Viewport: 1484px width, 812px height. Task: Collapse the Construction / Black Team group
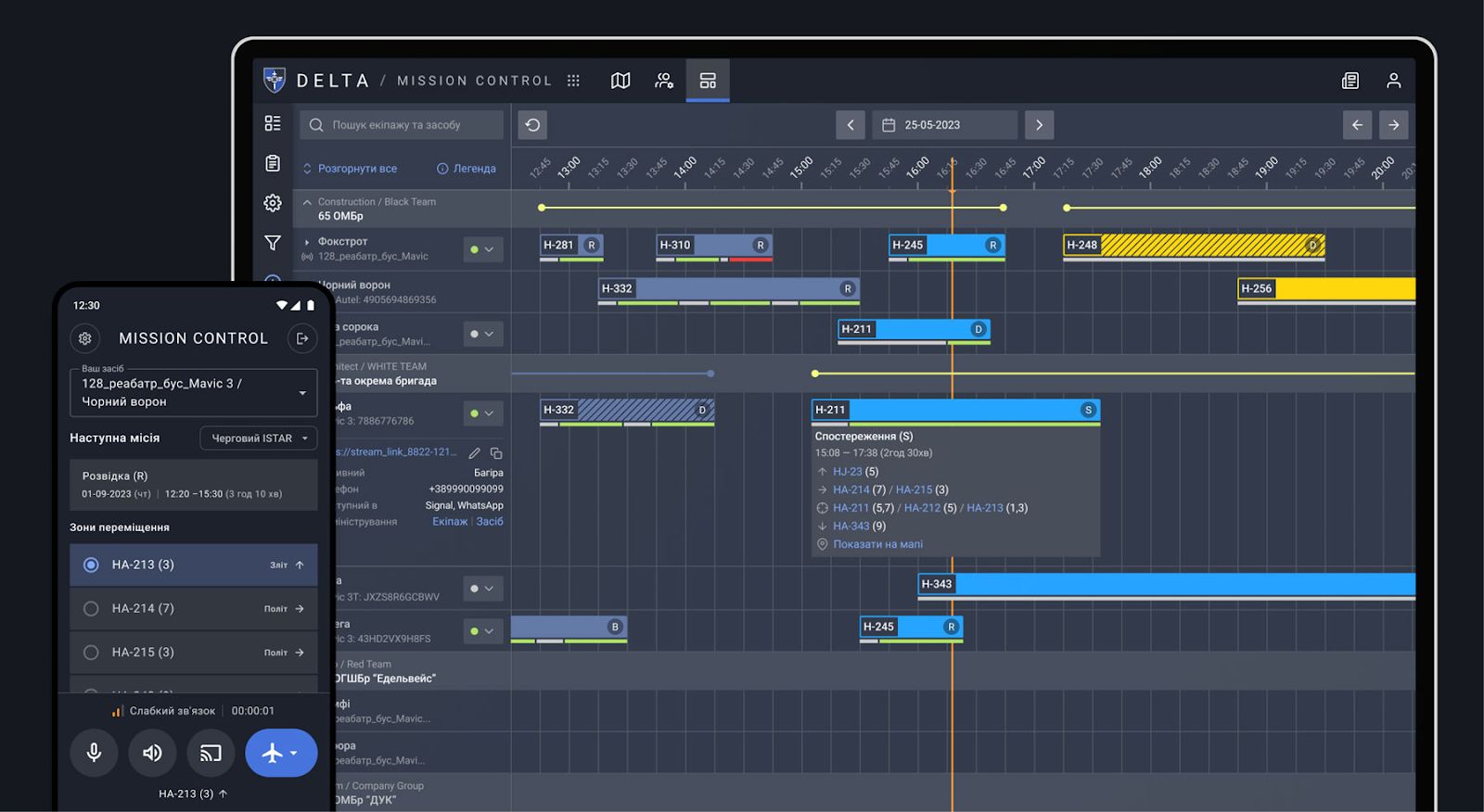pyautogui.click(x=307, y=202)
